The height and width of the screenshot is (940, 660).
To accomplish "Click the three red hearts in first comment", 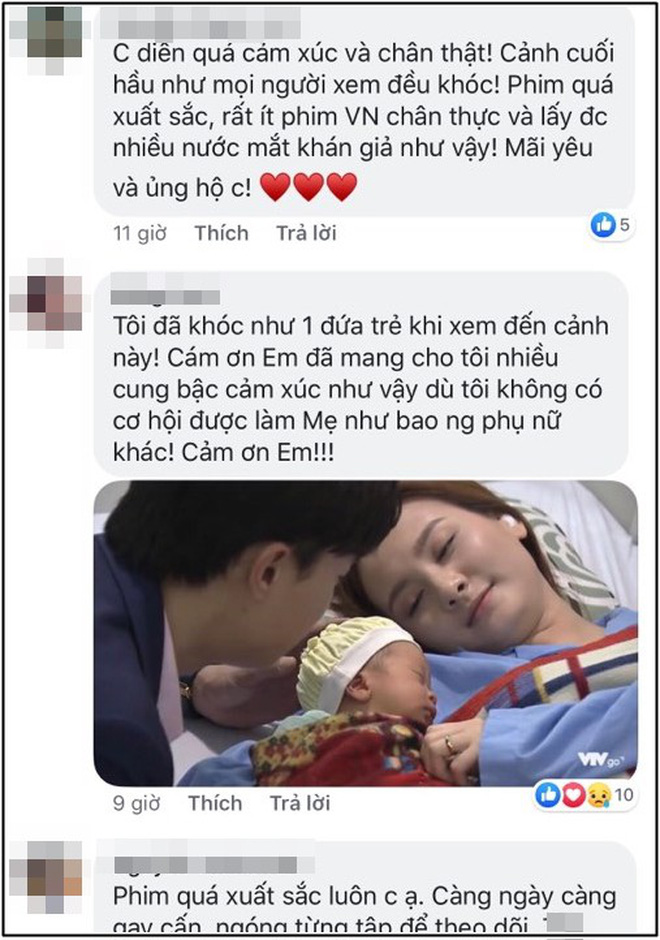I will (309, 186).
